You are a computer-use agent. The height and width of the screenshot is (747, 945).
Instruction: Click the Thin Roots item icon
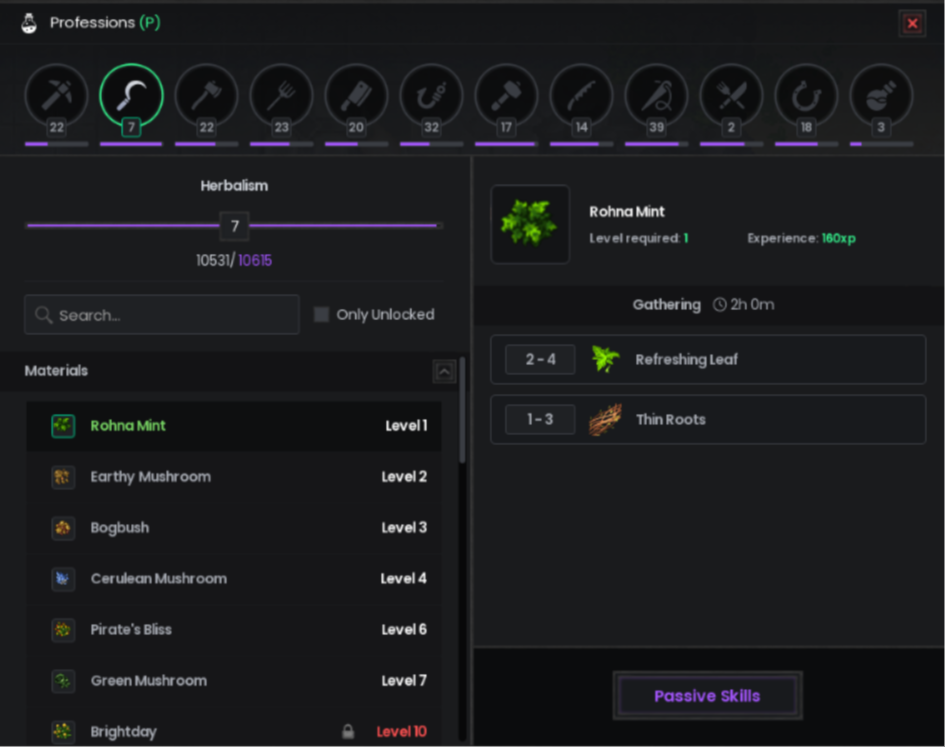click(x=605, y=420)
